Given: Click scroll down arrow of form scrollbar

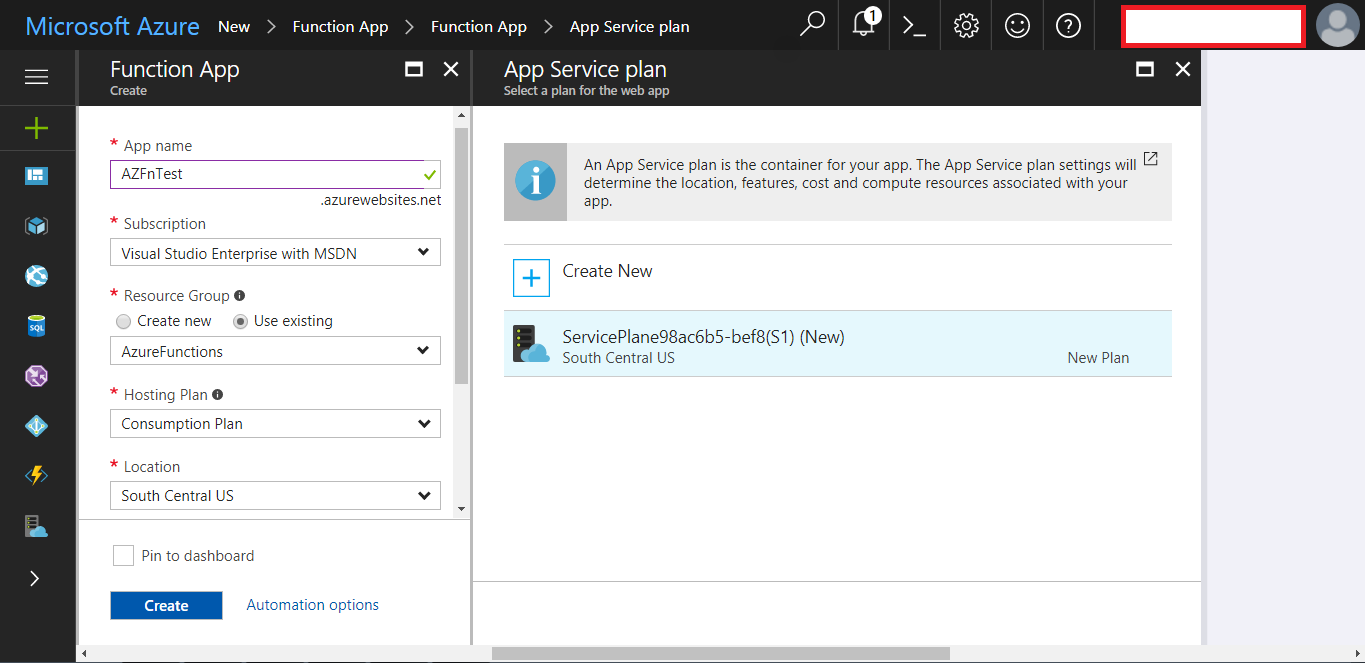Looking at the screenshot, I should (461, 509).
